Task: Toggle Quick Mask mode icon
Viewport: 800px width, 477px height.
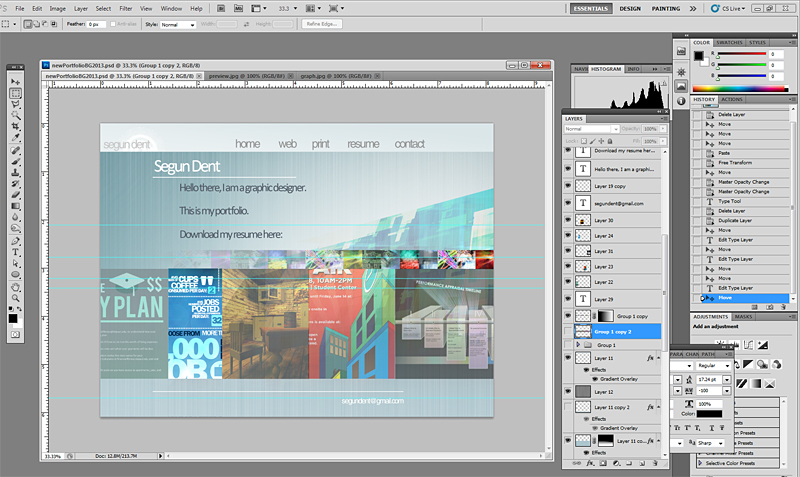Action: coord(15,335)
